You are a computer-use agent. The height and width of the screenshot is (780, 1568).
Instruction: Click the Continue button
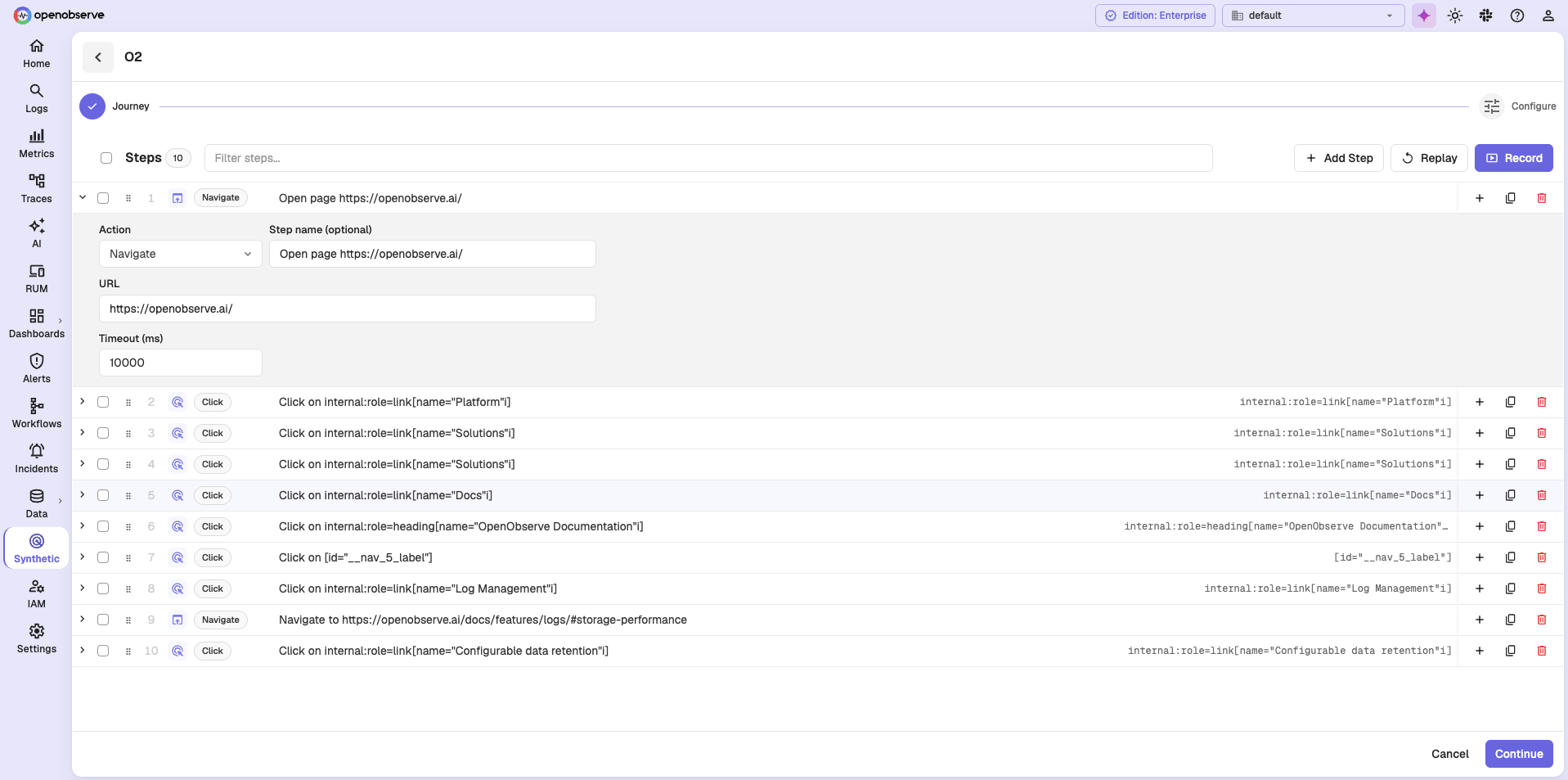point(1519,754)
